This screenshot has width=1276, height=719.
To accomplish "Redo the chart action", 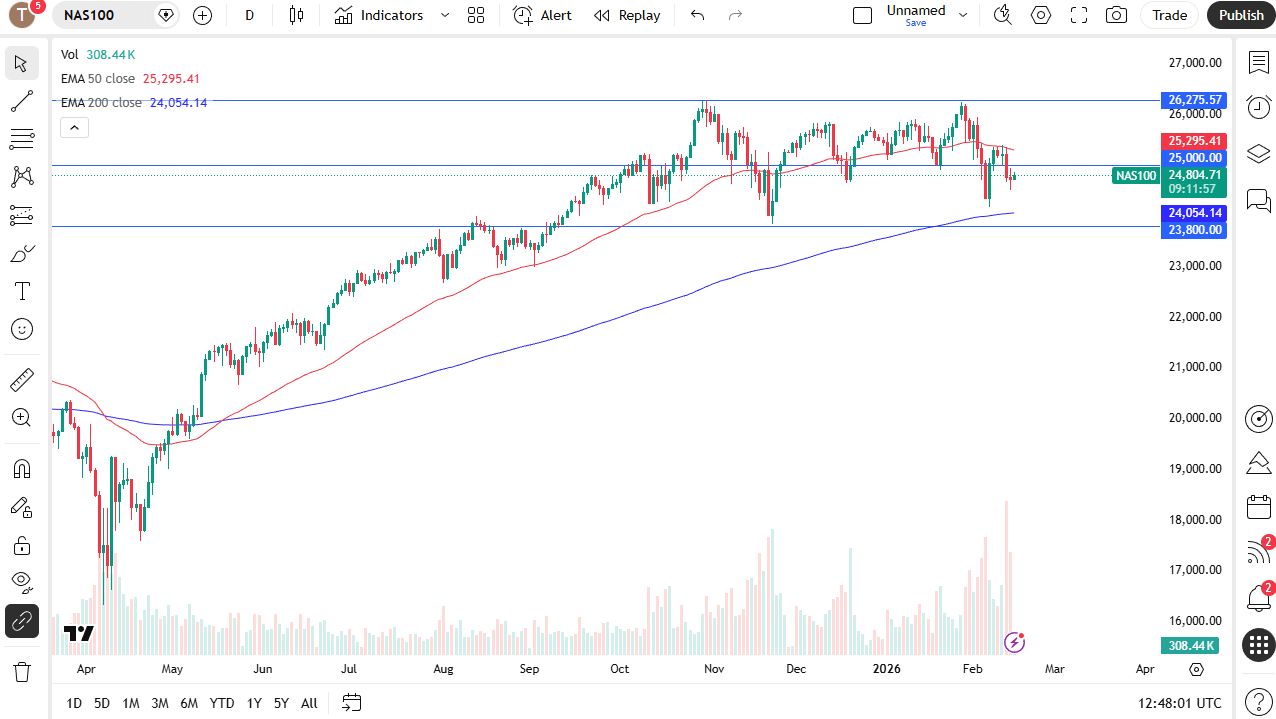I will 735,15.
